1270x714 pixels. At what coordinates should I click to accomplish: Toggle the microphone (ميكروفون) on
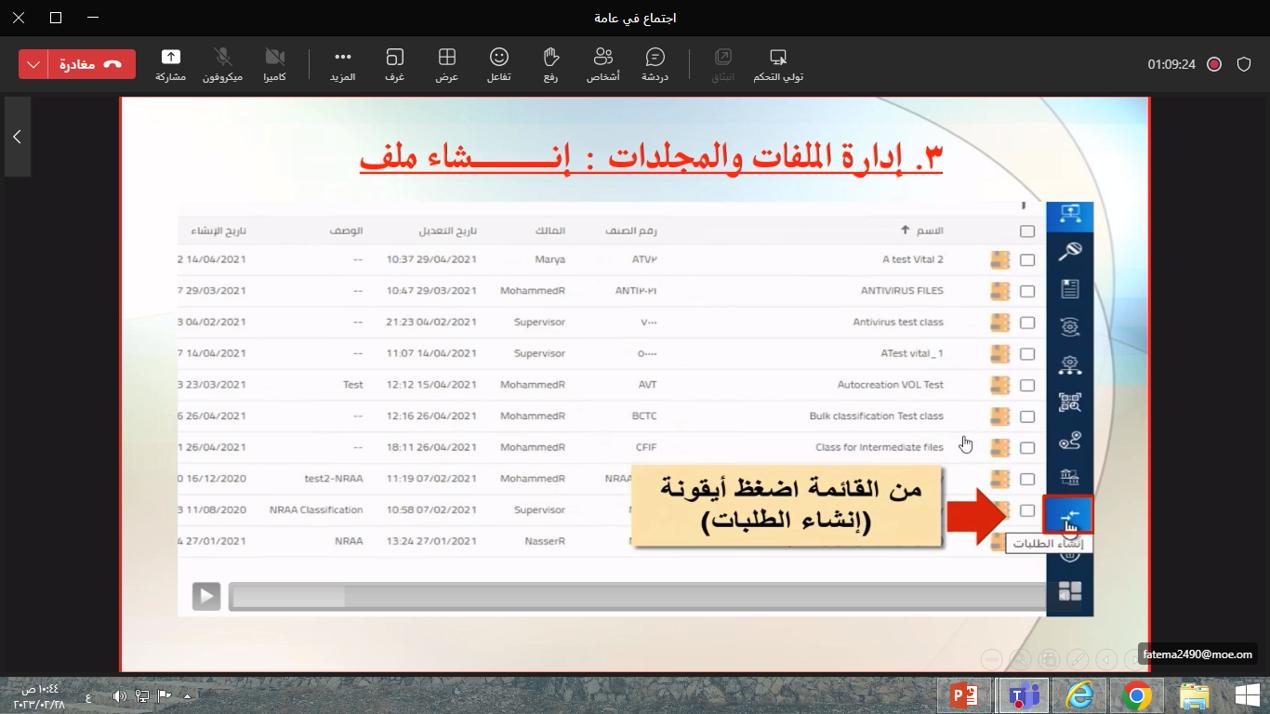click(x=222, y=64)
